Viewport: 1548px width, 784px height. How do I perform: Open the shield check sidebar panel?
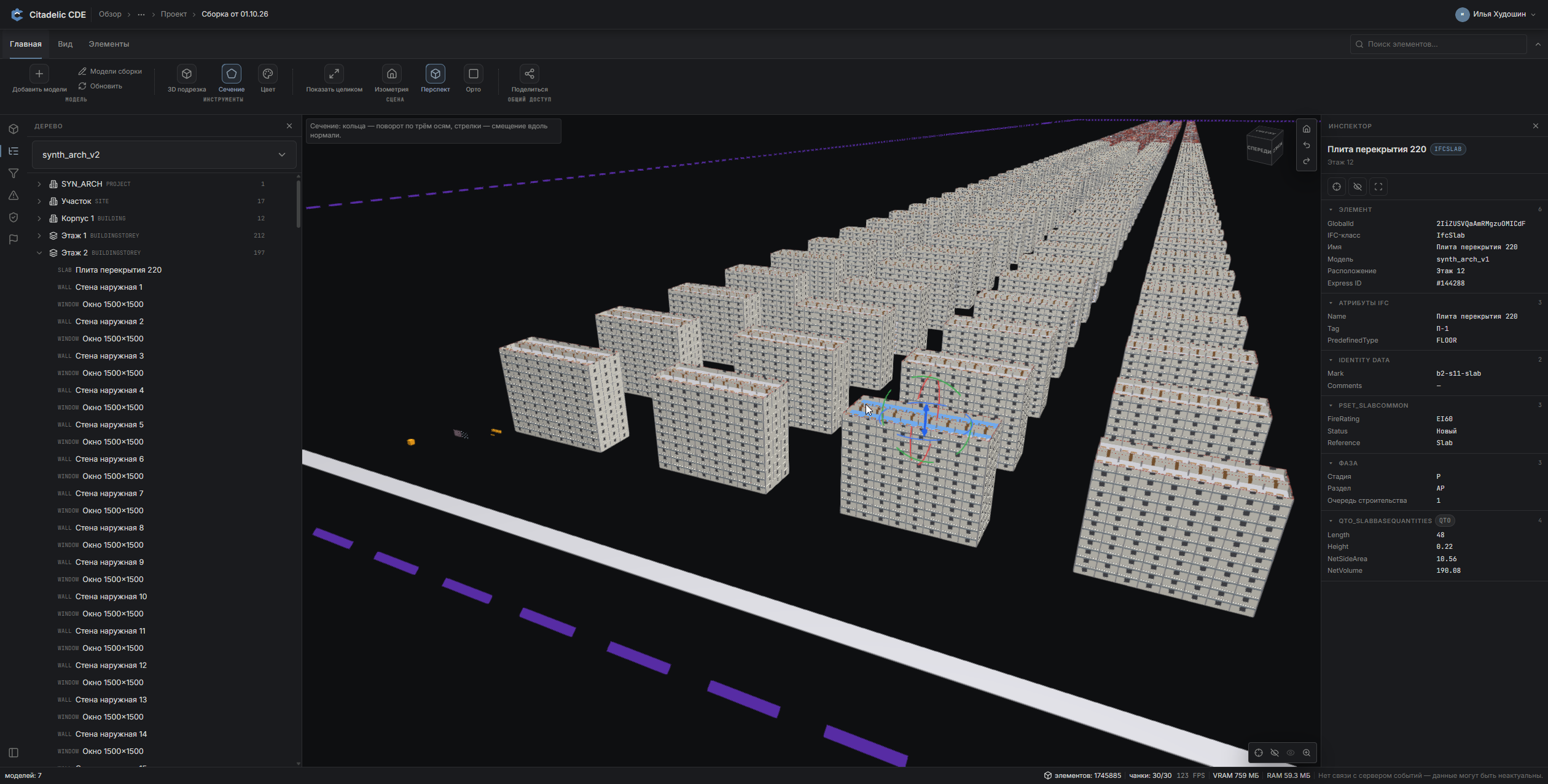click(x=14, y=217)
